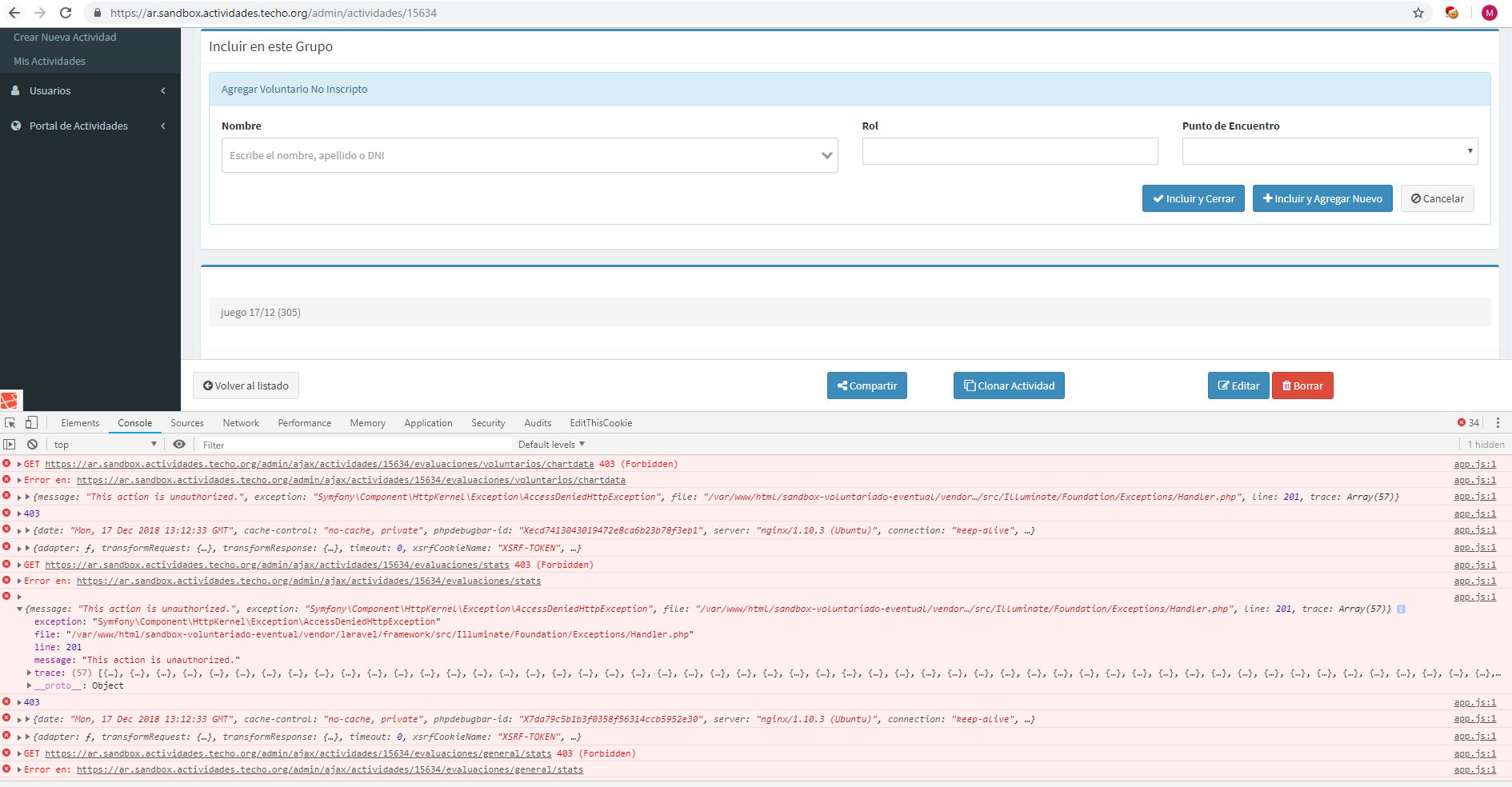This screenshot has height=787, width=1512.
Task: View site security padlock info
Action: point(97,13)
